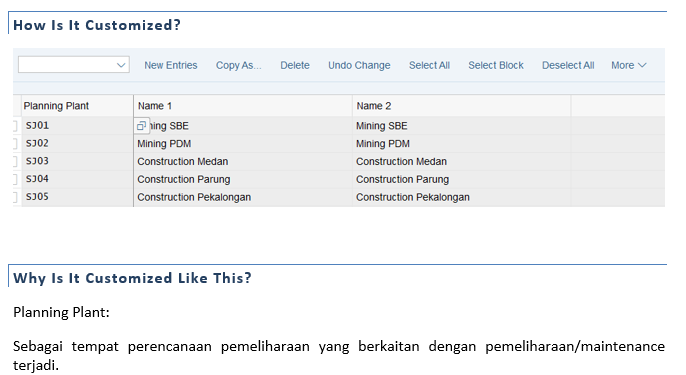Click Name 2 cell Construction Medan
The width and height of the screenshot is (686, 375).
coord(462,161)
